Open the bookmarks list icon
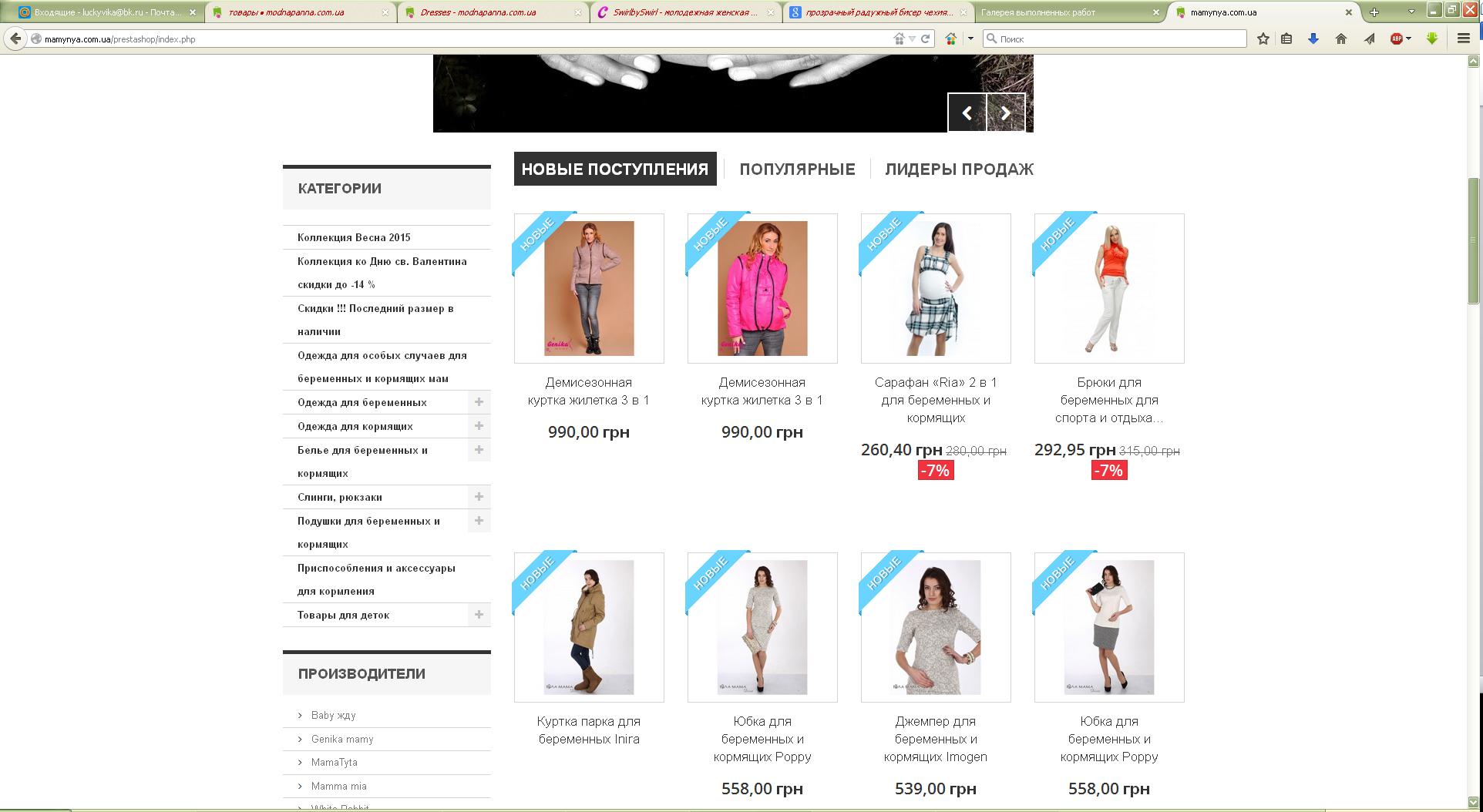Image resolution: width=1483 pixels, height=812 pixels. 1286,39
